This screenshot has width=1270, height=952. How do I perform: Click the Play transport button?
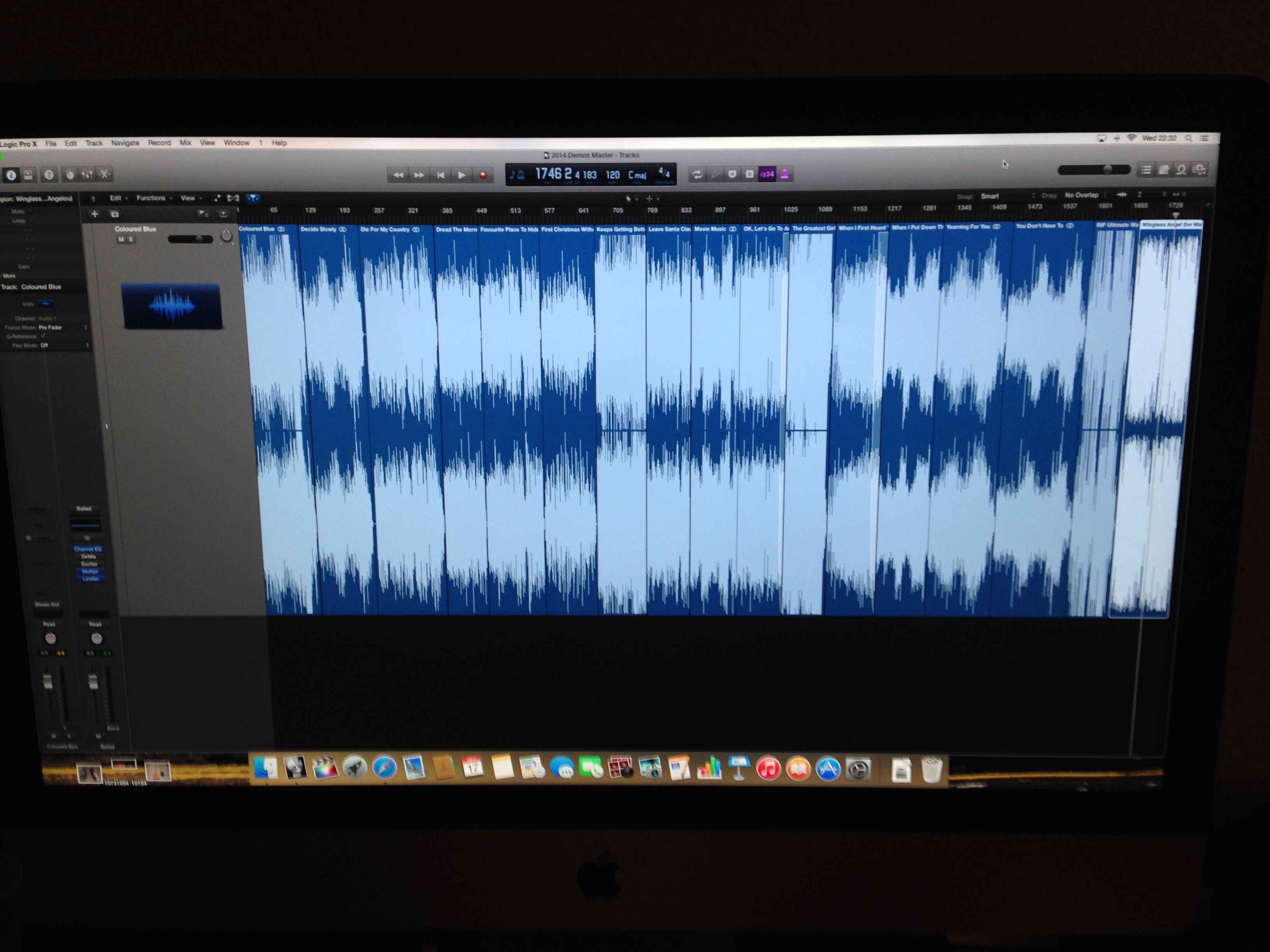click(x=461, y=175)
